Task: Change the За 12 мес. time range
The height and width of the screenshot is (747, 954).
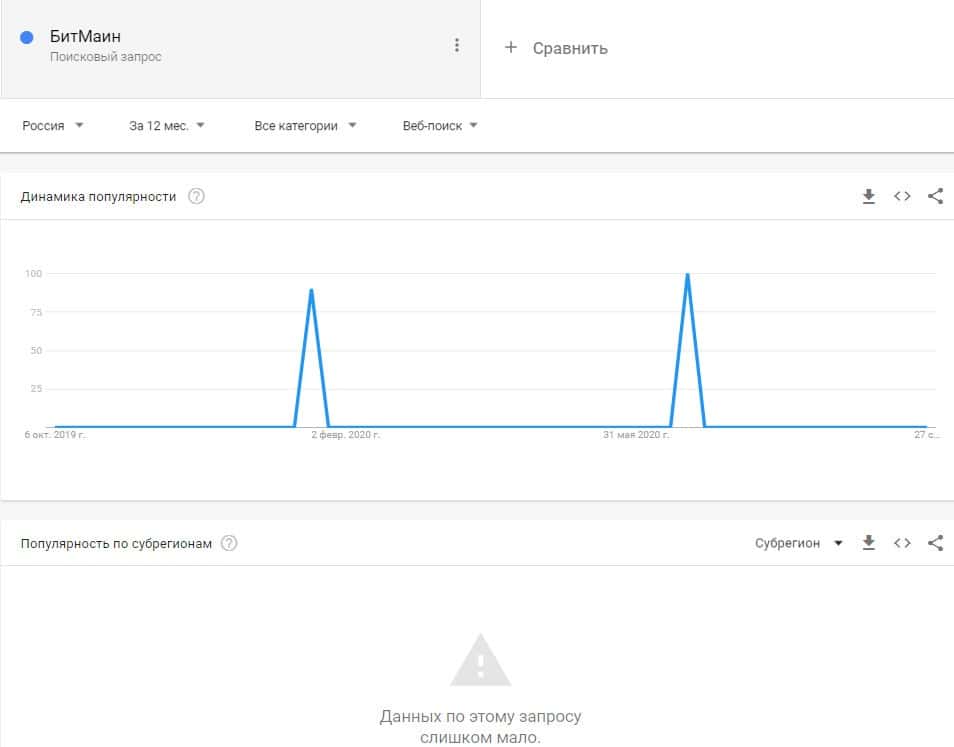Action: [167, 126]
